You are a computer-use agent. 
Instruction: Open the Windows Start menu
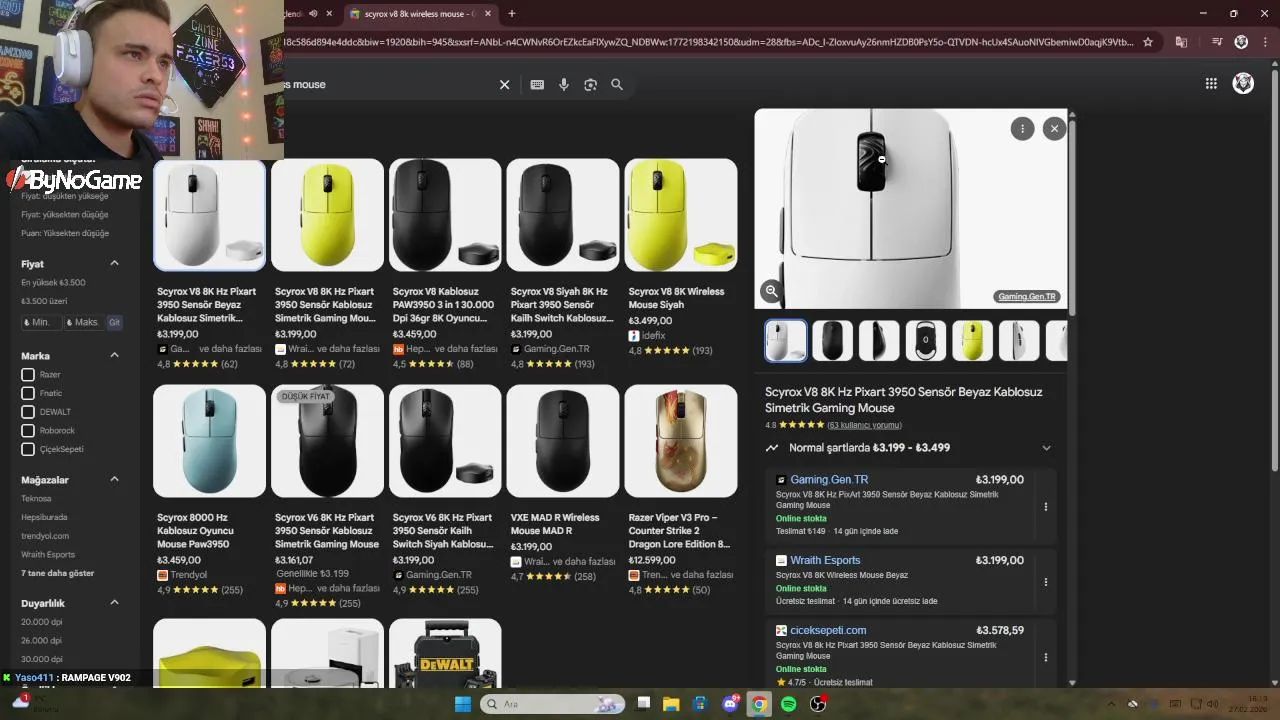pos(462,704)
